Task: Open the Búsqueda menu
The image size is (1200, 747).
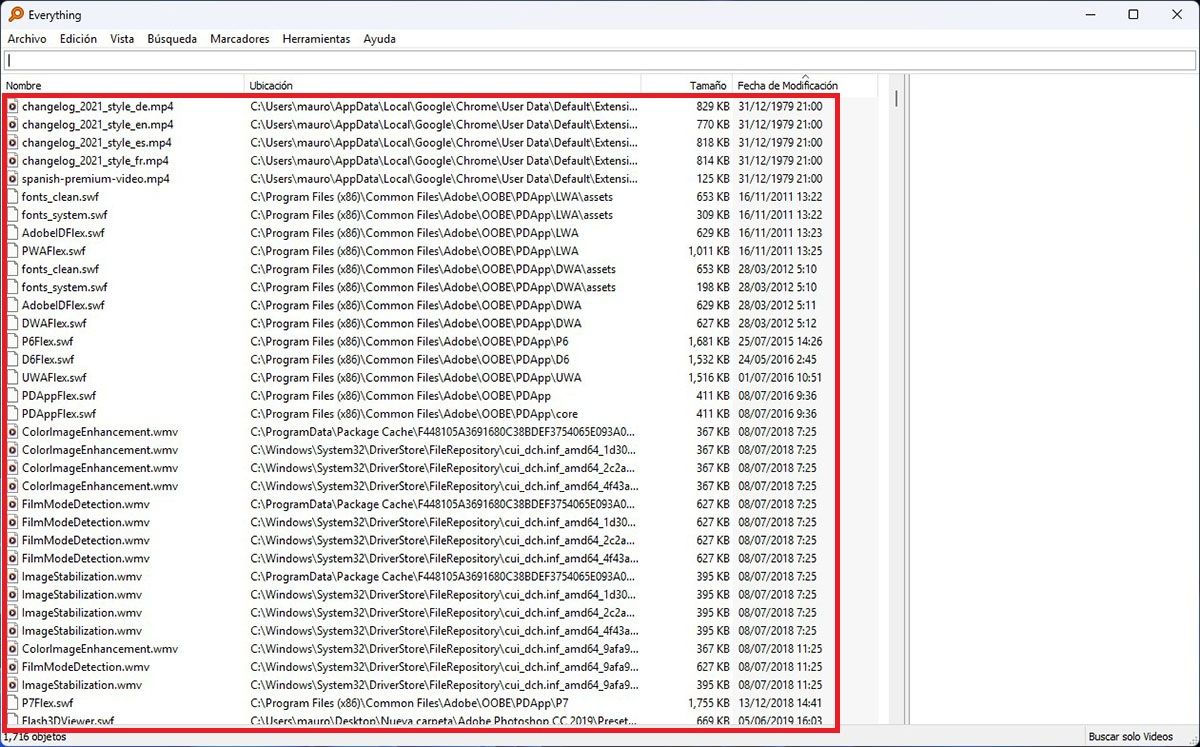Action: point(172,39)
